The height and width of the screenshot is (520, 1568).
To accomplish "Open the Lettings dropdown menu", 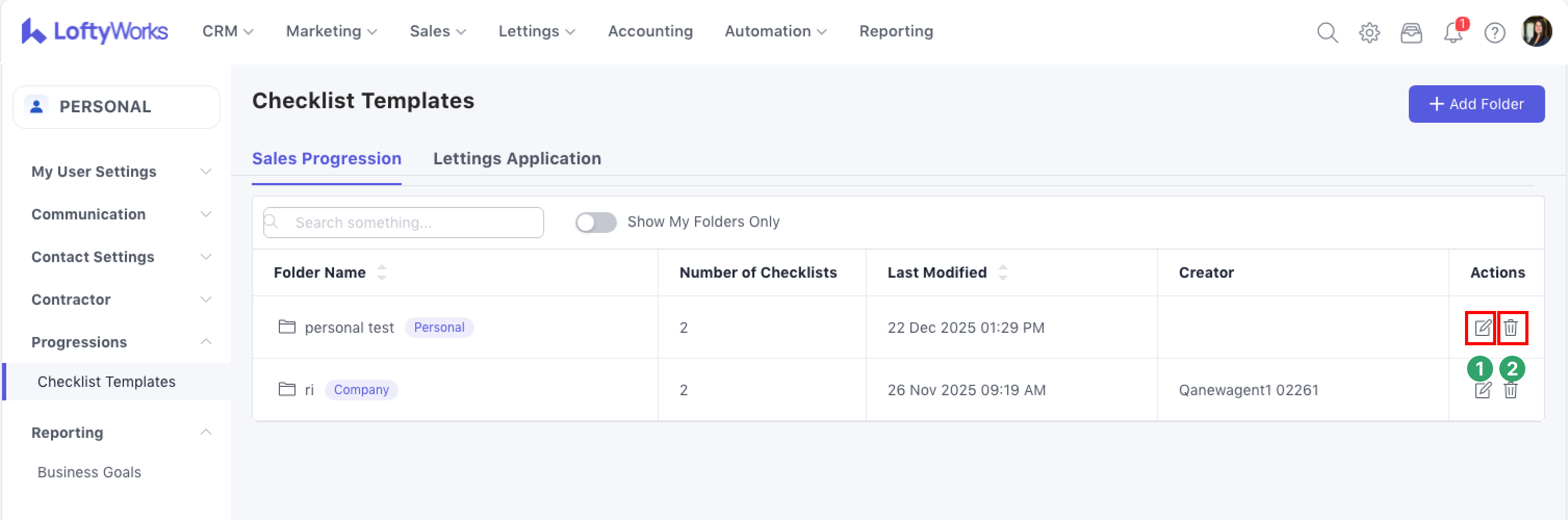I will pyautogui.click(x=536, y=31).
